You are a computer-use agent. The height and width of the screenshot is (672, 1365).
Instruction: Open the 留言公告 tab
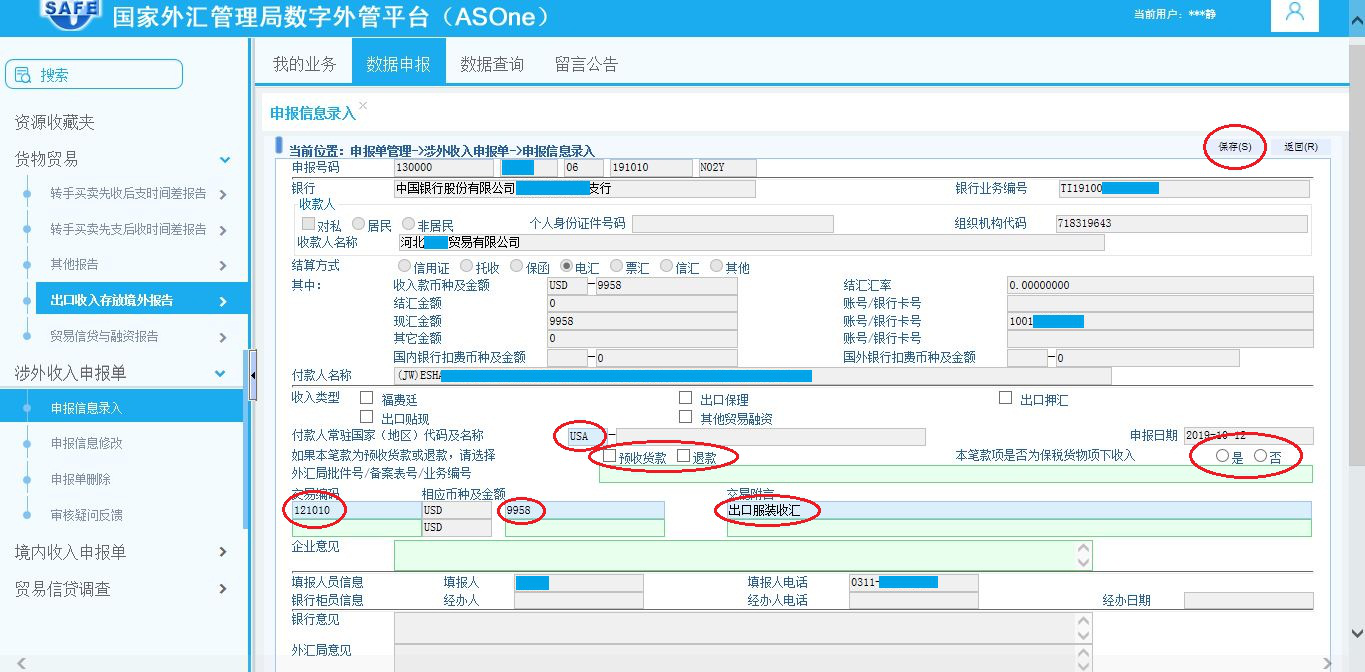[x=586, y=64]
